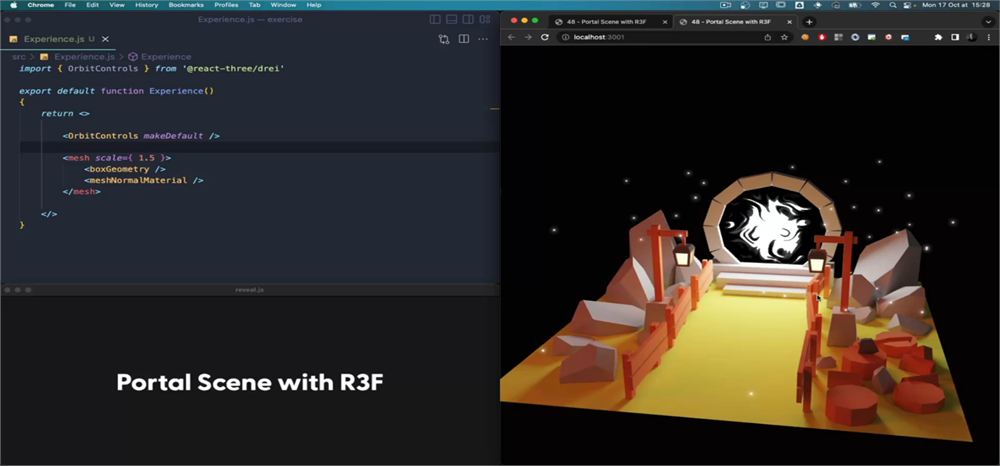Open the Edit menu
Screen dimensions: 1000x466
pyautogui.click(x=92, y=5)
